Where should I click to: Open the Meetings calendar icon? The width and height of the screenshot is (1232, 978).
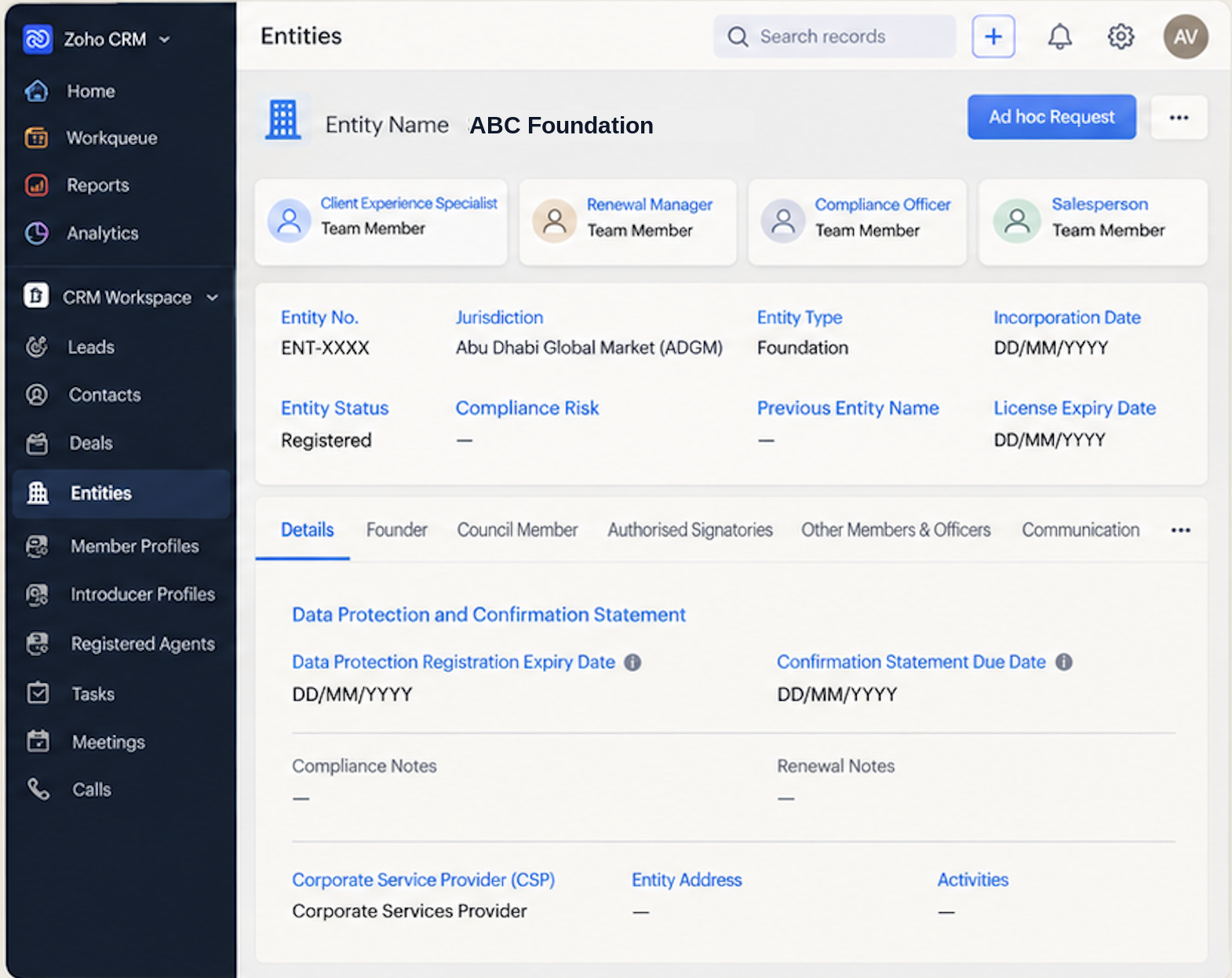tap(38, 741)
